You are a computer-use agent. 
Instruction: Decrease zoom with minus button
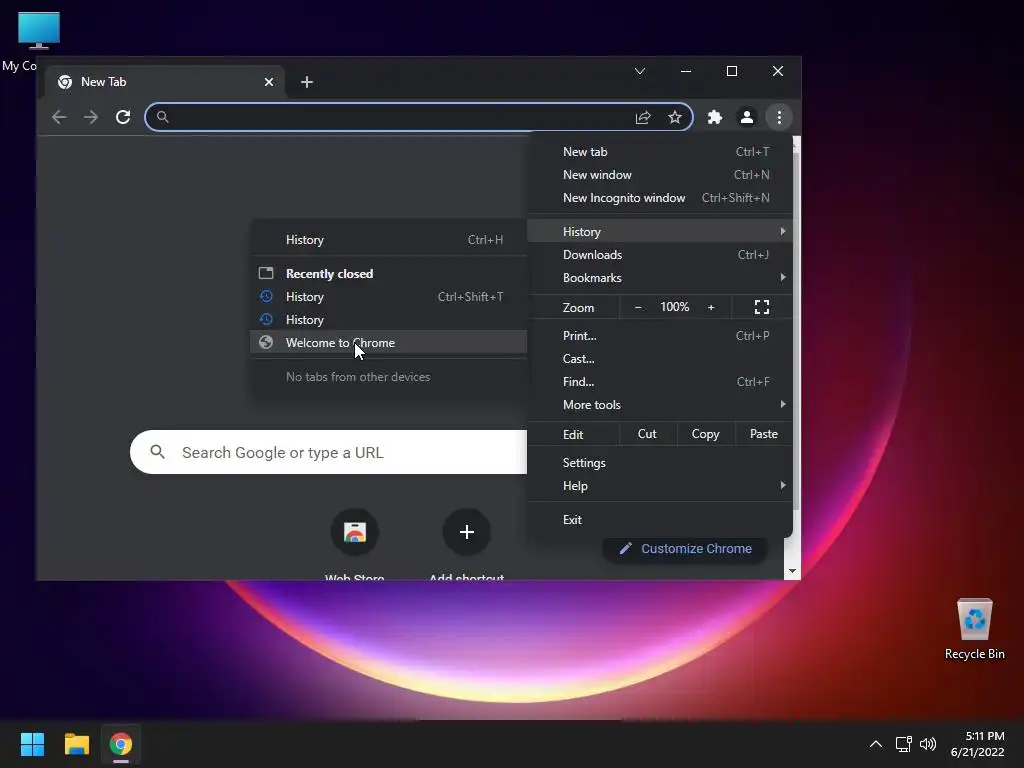click(x=638, y=307)
